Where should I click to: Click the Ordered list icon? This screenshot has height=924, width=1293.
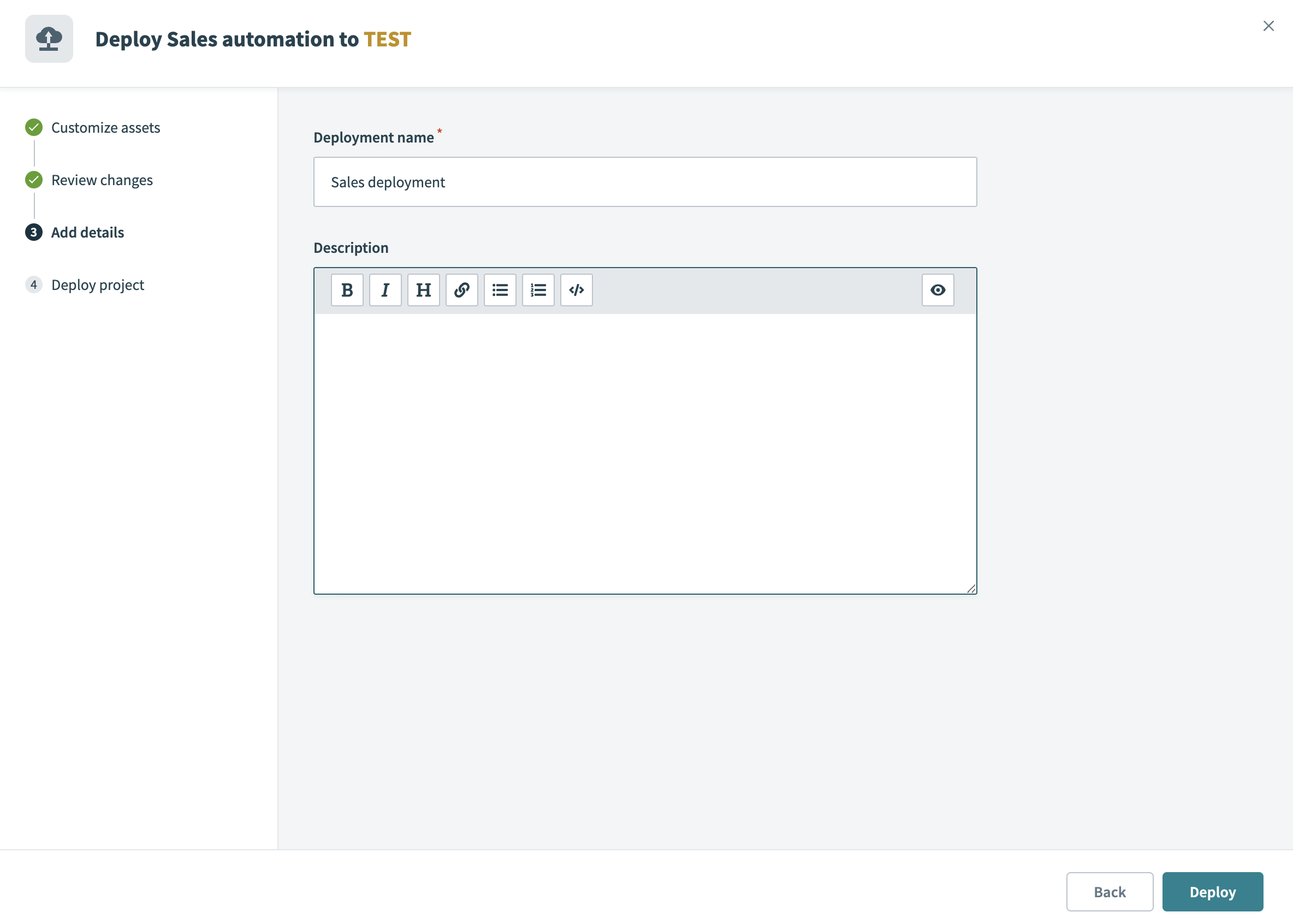538,289
